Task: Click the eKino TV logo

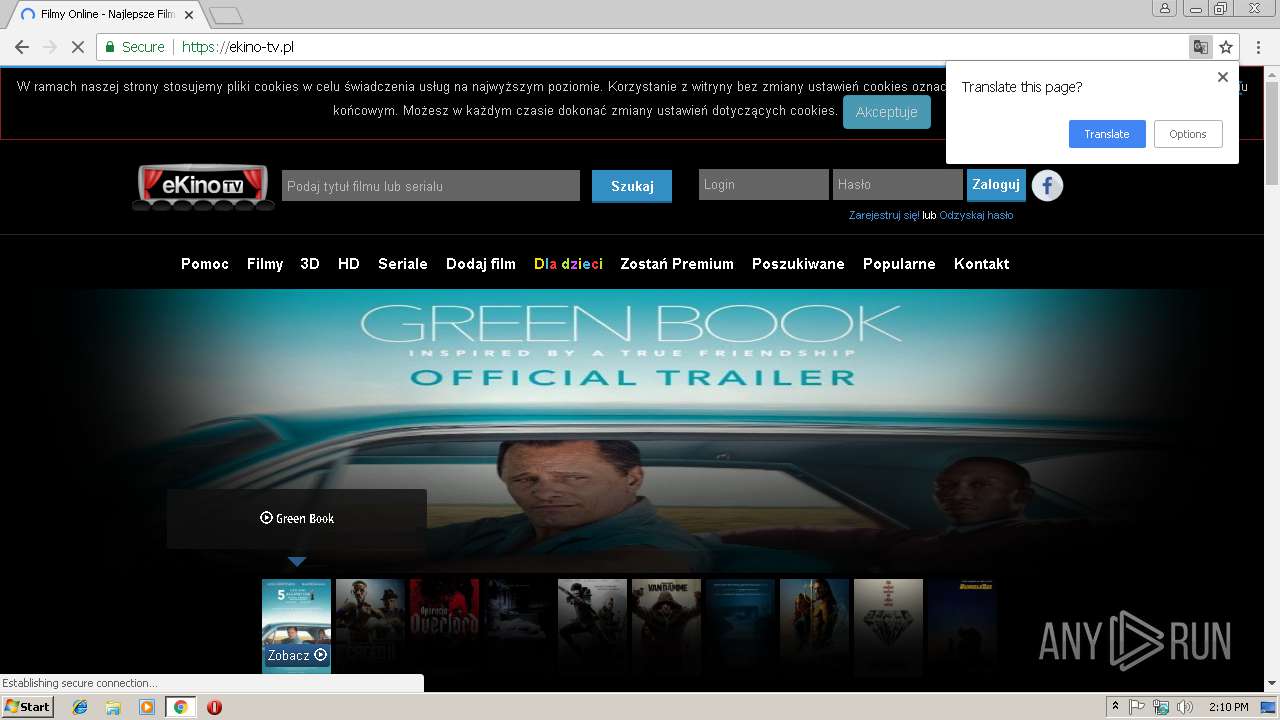Action: (x=203, y=186)
